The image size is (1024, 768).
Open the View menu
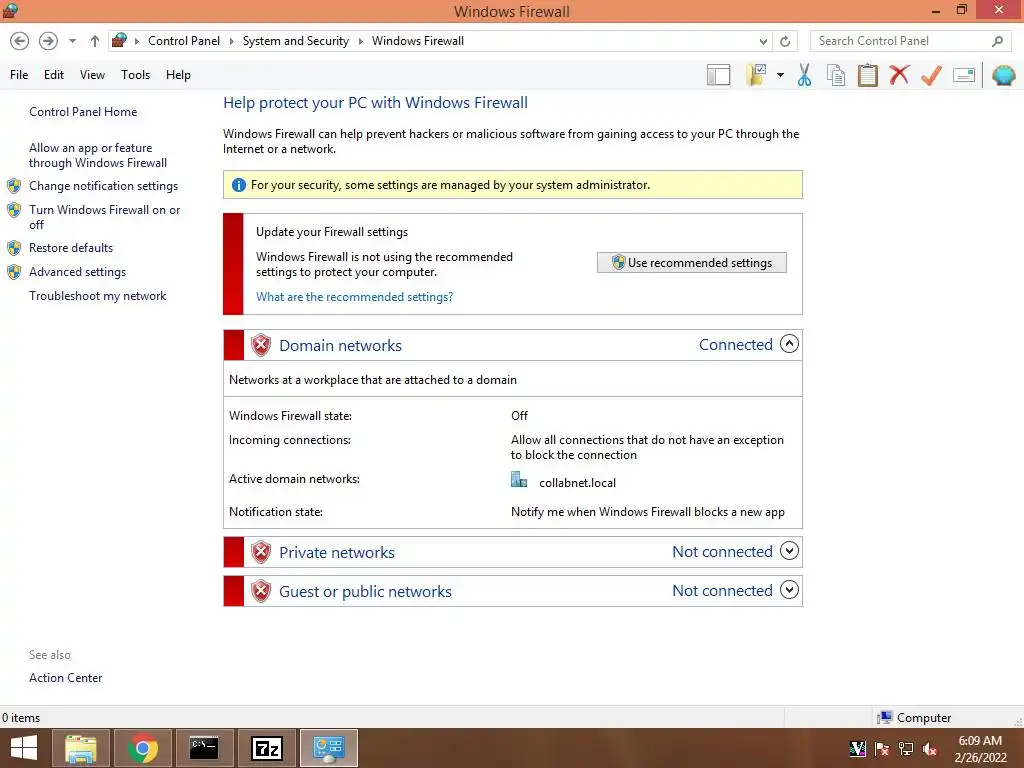pos(92,74)
